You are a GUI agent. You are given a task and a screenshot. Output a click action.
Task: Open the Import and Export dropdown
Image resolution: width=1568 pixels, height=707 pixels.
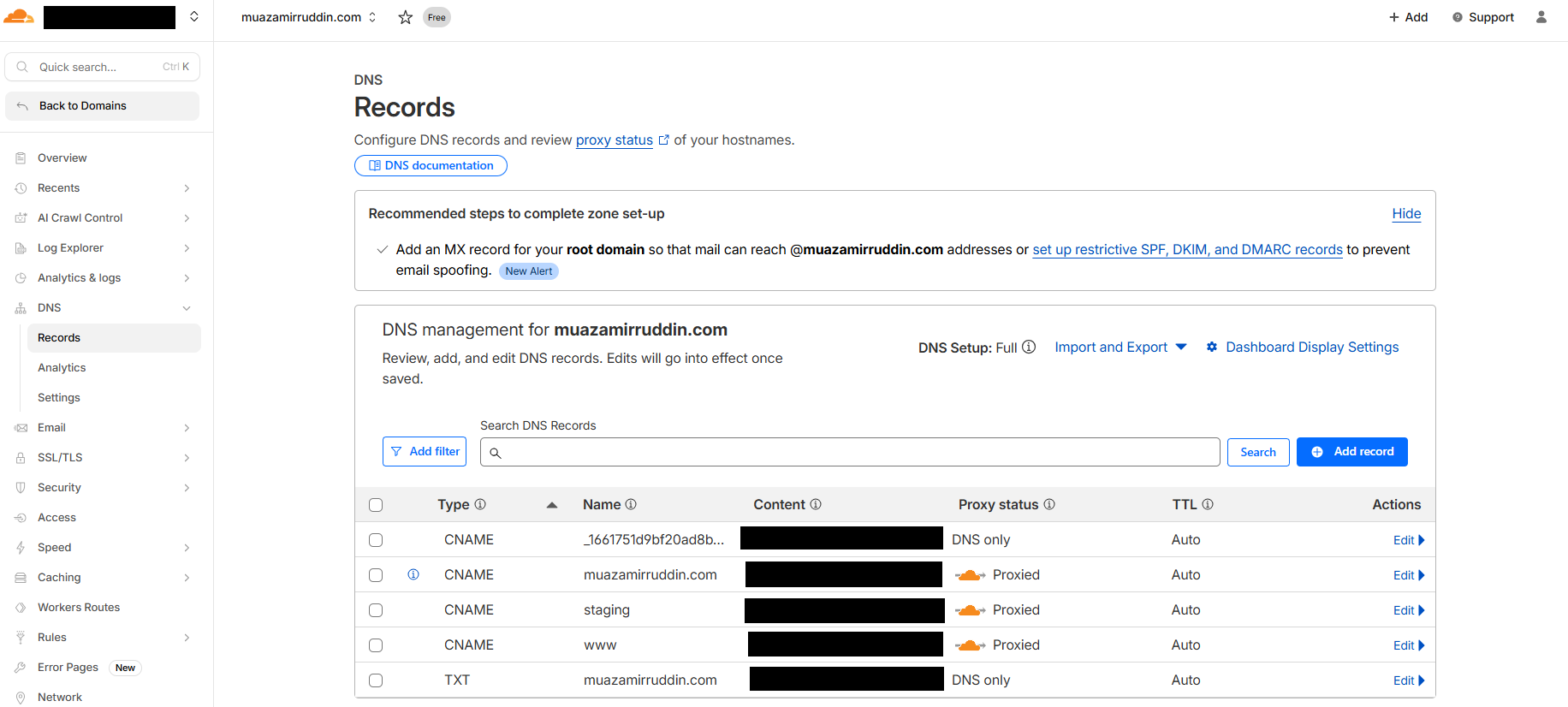tap(1120, 347)
